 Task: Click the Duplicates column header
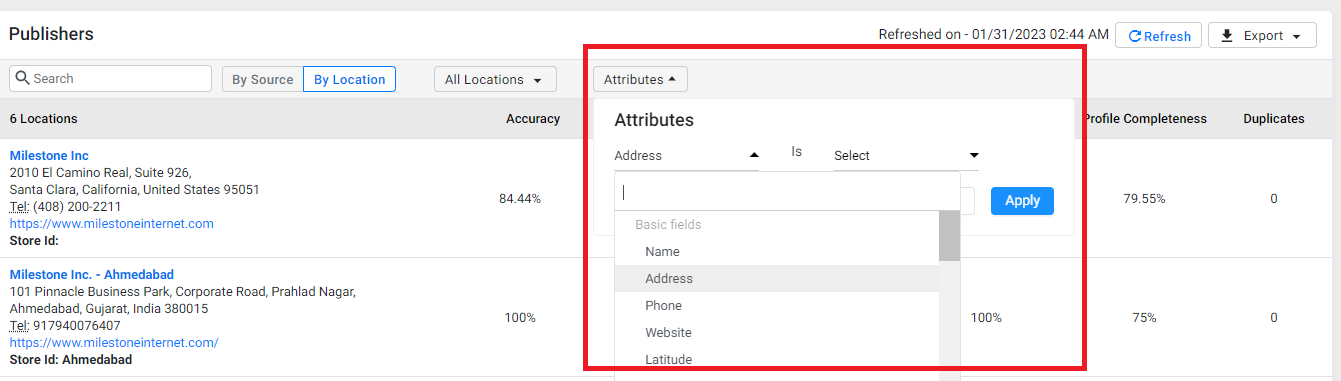1274,119
